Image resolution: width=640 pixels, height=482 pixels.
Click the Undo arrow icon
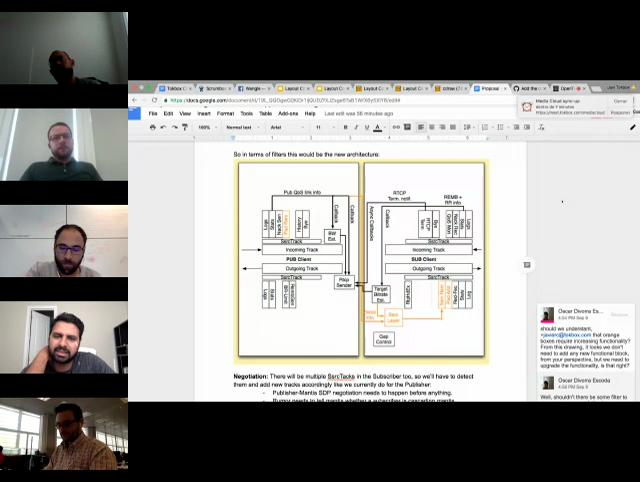[x=163, y=127]
